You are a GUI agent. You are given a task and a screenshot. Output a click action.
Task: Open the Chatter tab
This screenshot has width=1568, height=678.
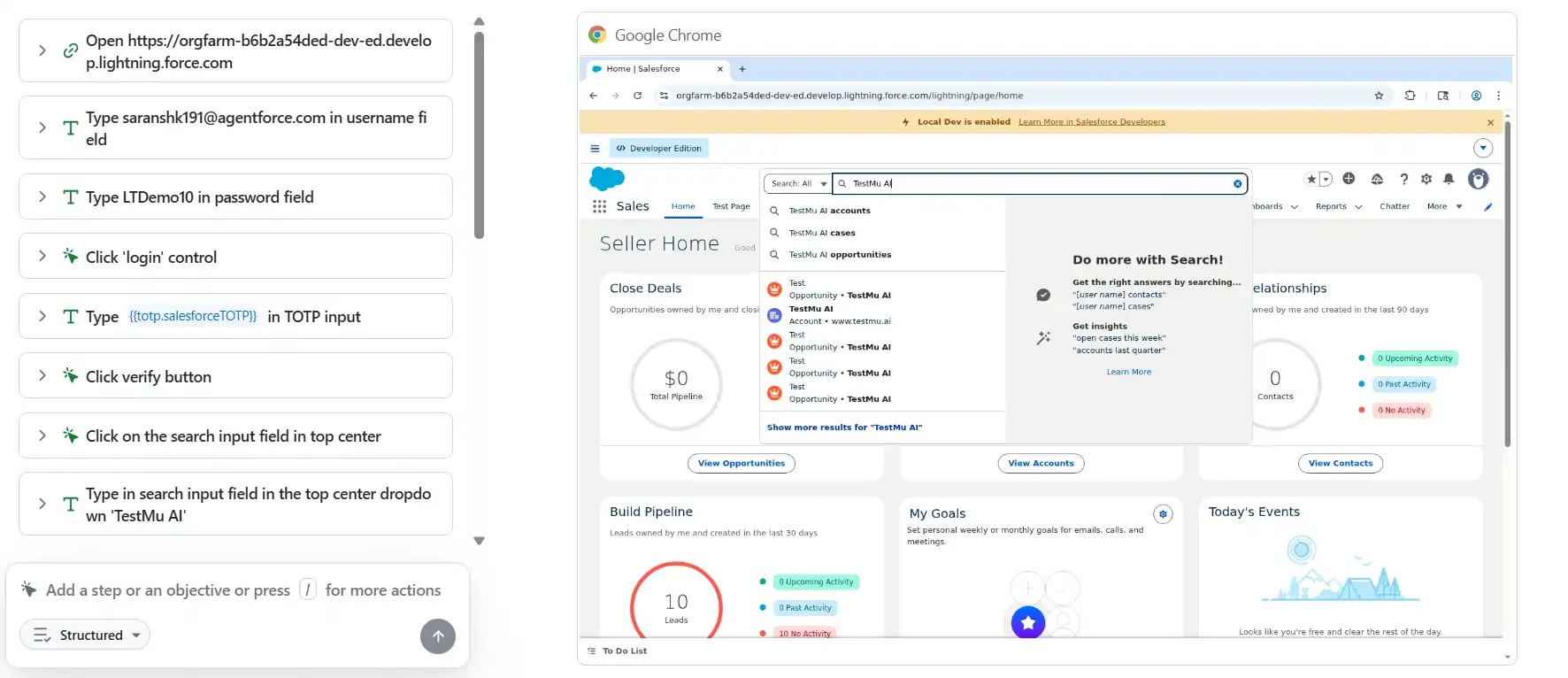click(1395, 206)
